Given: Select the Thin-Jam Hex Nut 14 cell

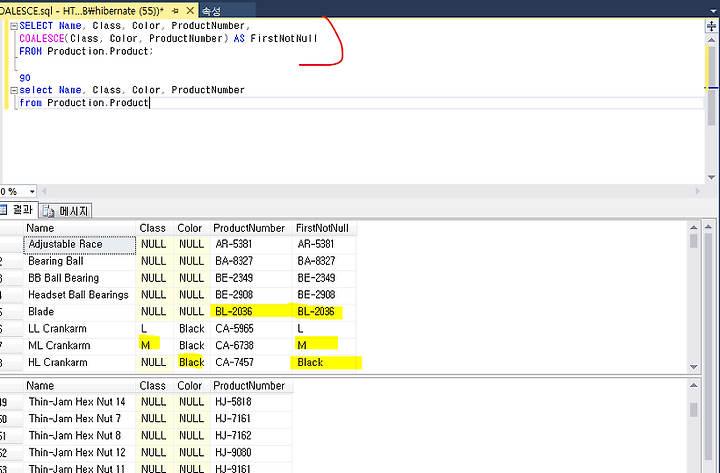Looking at the screenshot, I should pyautogui.click(x=79, y=402).
